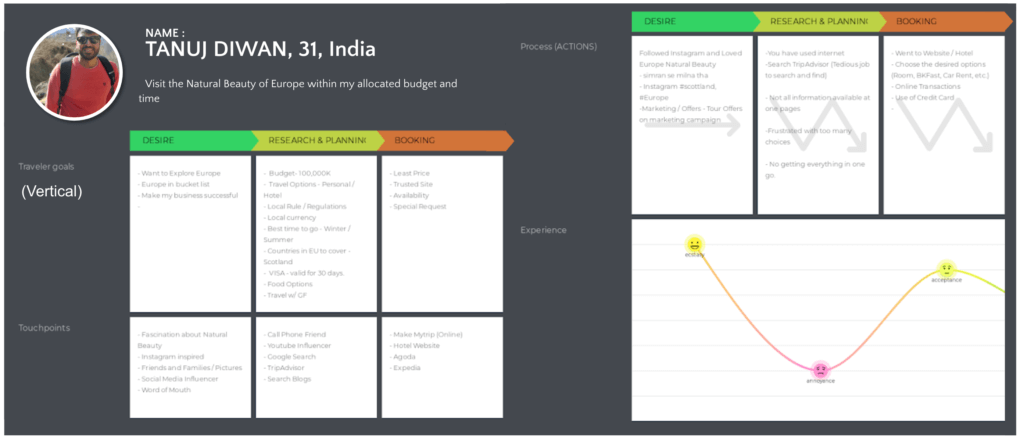This screenshot has width=1024, height=442.
Task: Click the acceptance emoji on curve
Action: (946, 268)
